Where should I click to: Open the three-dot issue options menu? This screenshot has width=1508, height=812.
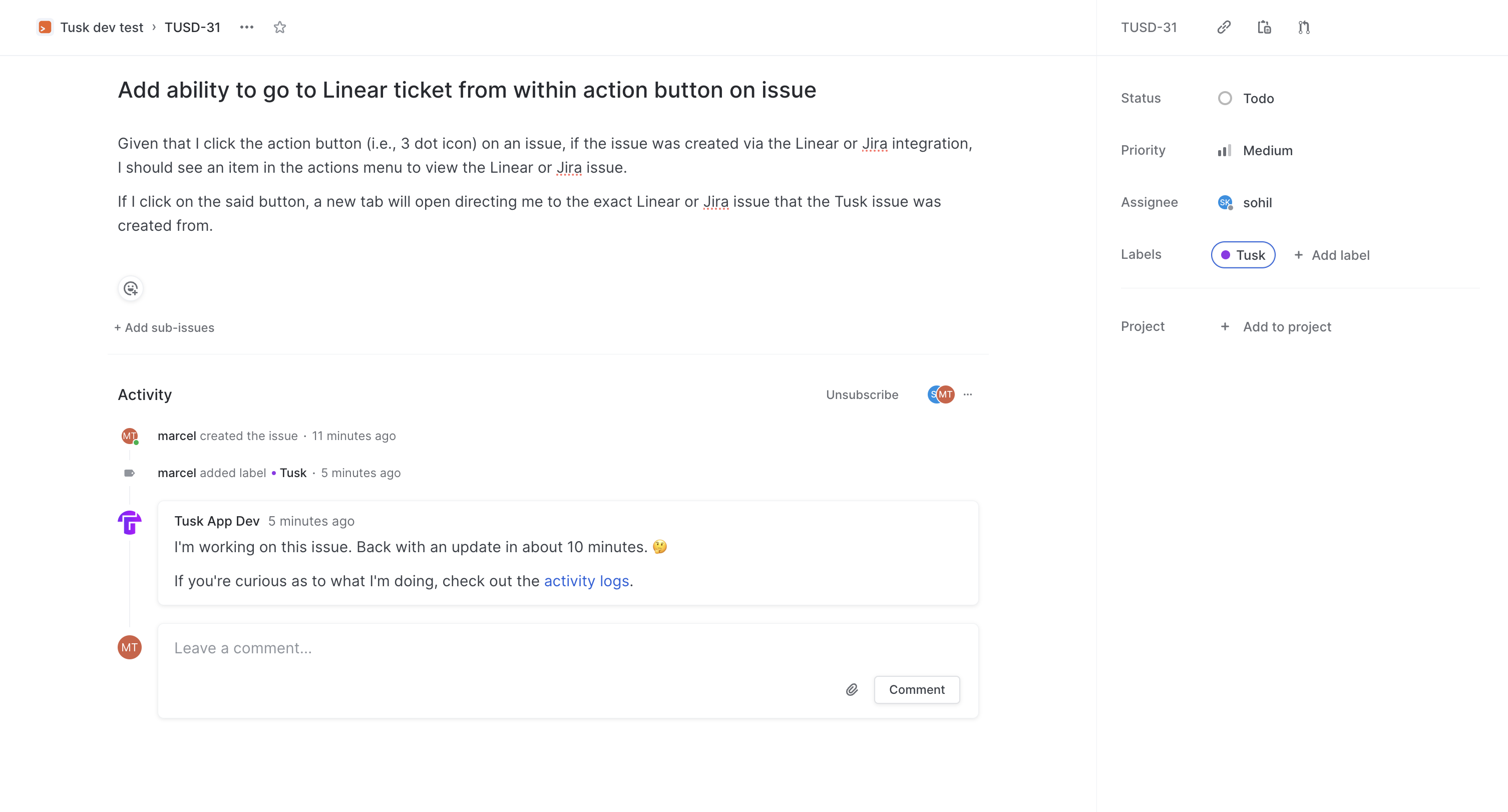tap(246, 28)
